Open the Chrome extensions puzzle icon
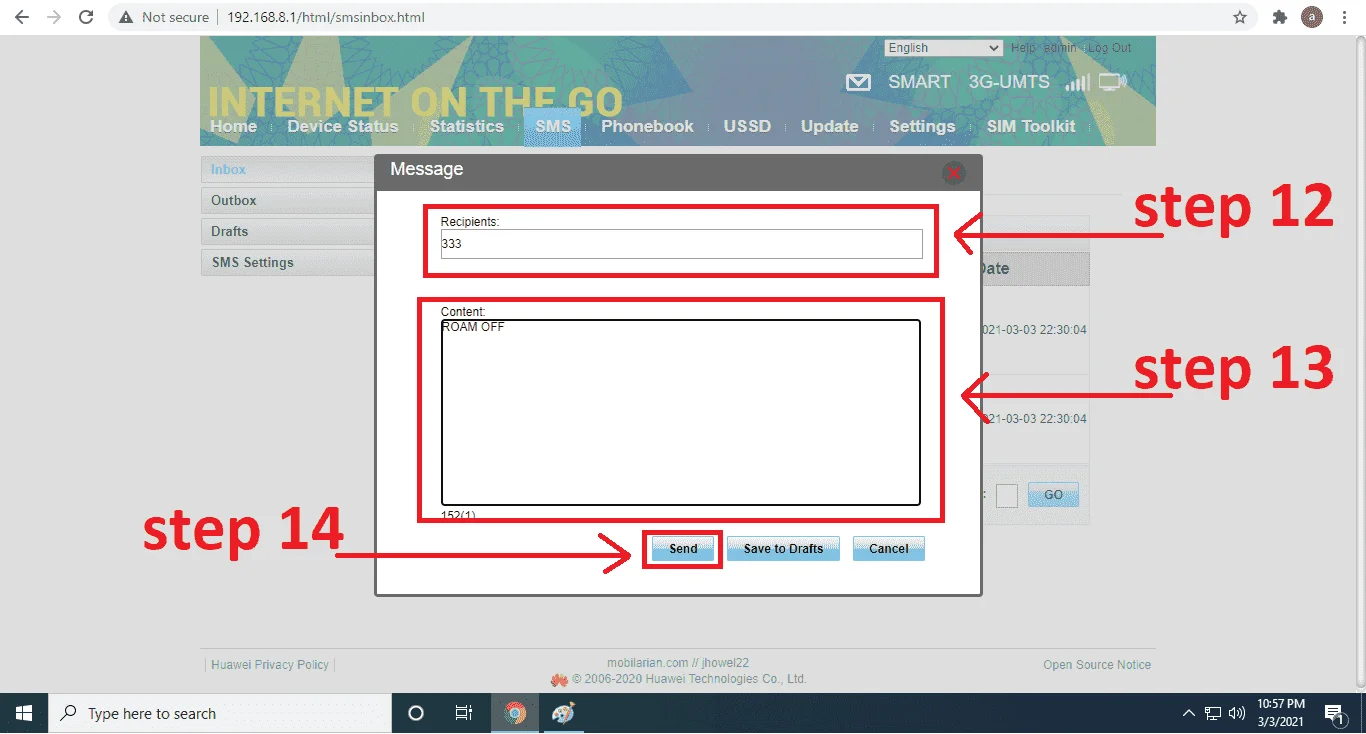This screenshot has width=1366, height=734. pos(1279,17)
